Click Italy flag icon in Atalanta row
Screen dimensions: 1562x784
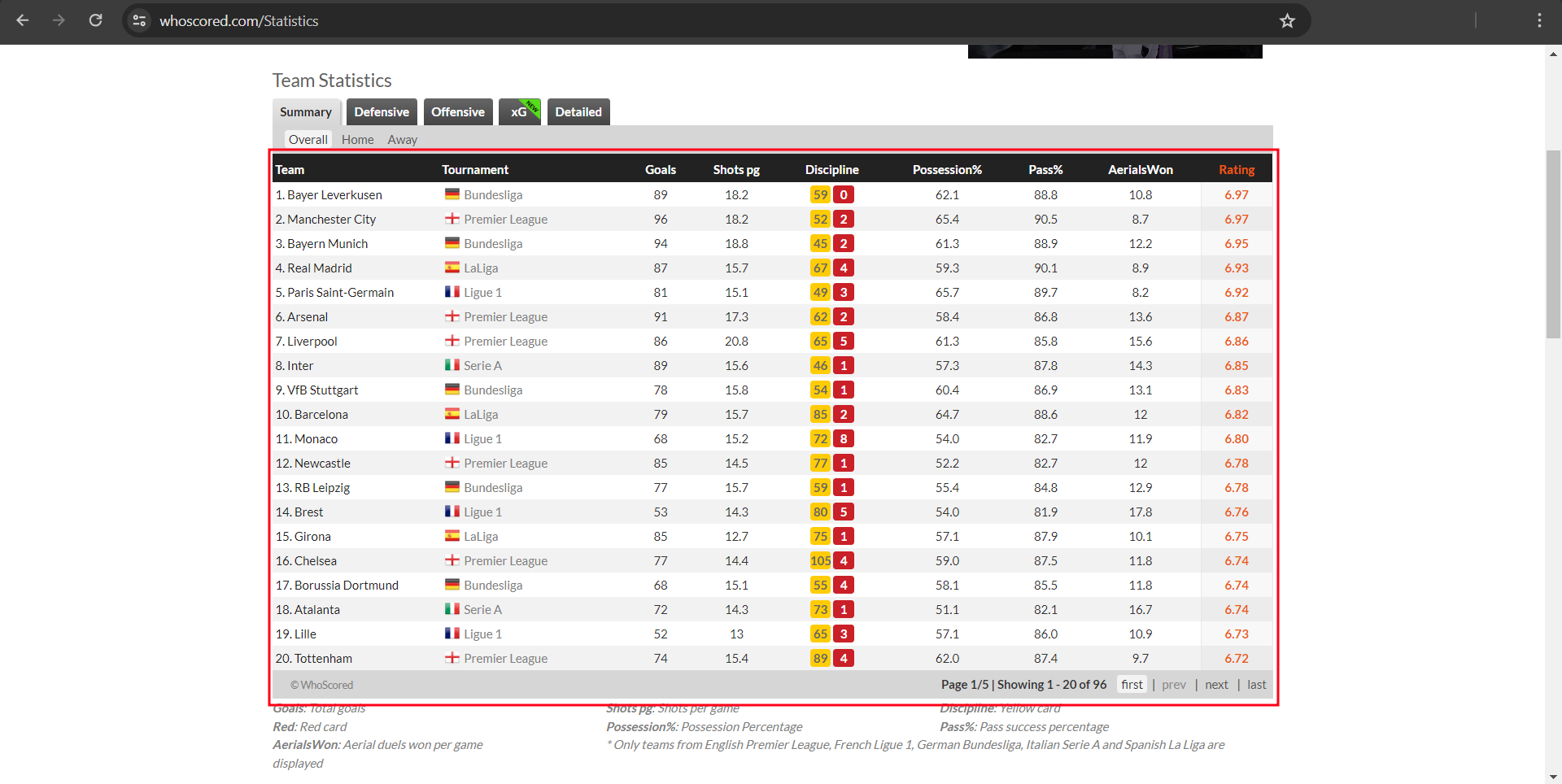(452, 609)
